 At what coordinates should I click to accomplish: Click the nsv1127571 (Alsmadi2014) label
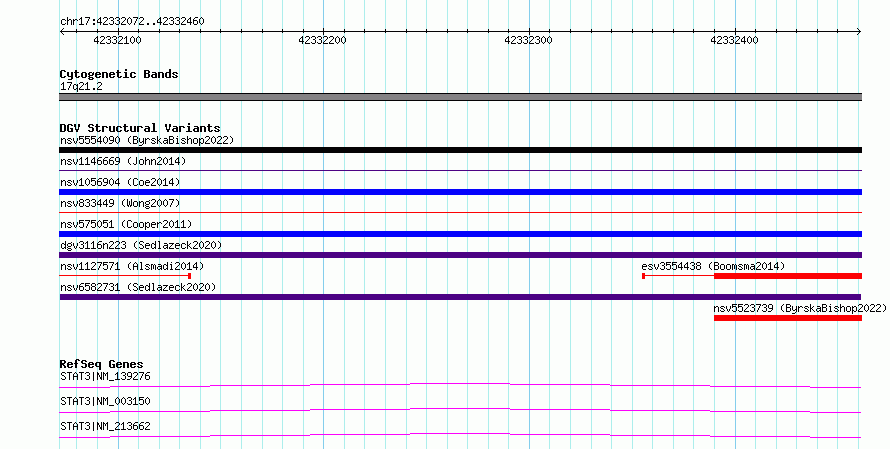coord(132,266)
